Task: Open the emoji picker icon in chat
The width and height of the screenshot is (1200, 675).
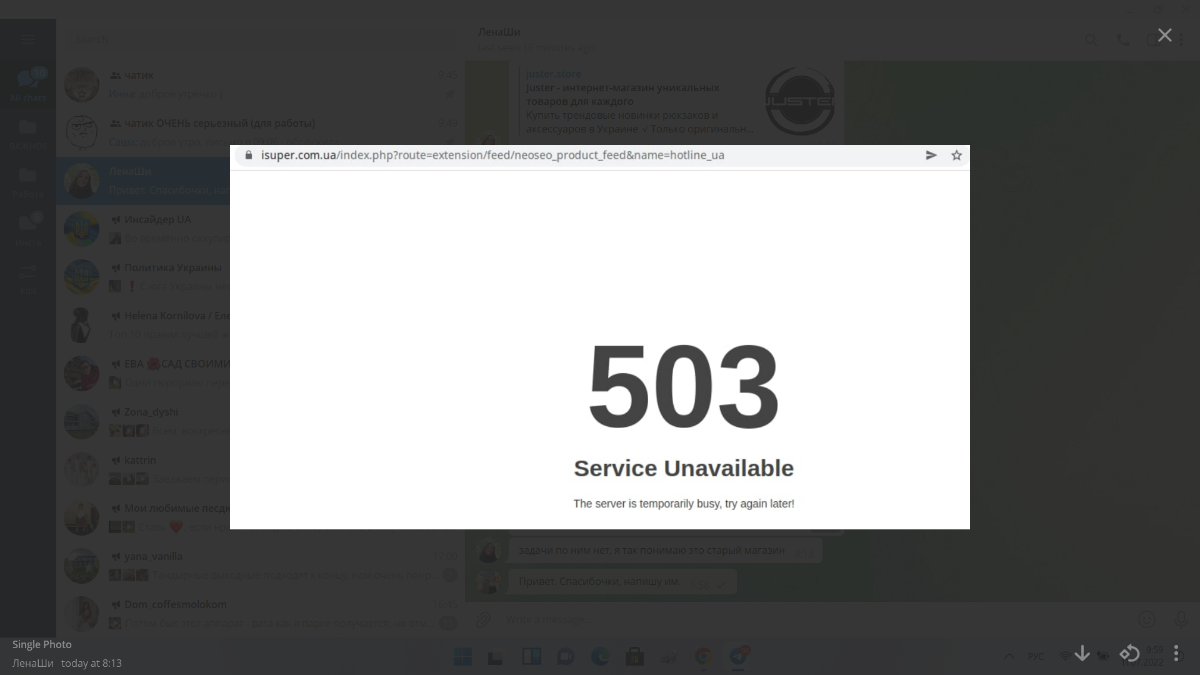Action: 1147,620
